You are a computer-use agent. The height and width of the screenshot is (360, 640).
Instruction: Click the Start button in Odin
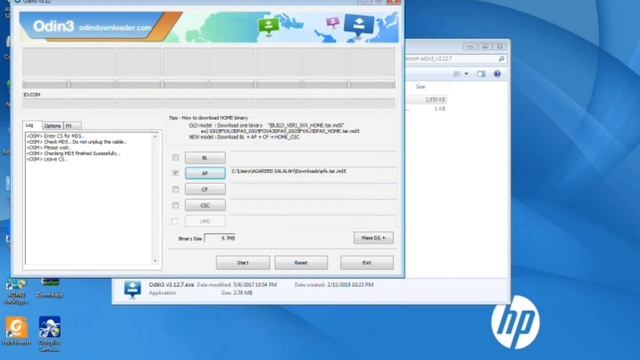point(243,262)
